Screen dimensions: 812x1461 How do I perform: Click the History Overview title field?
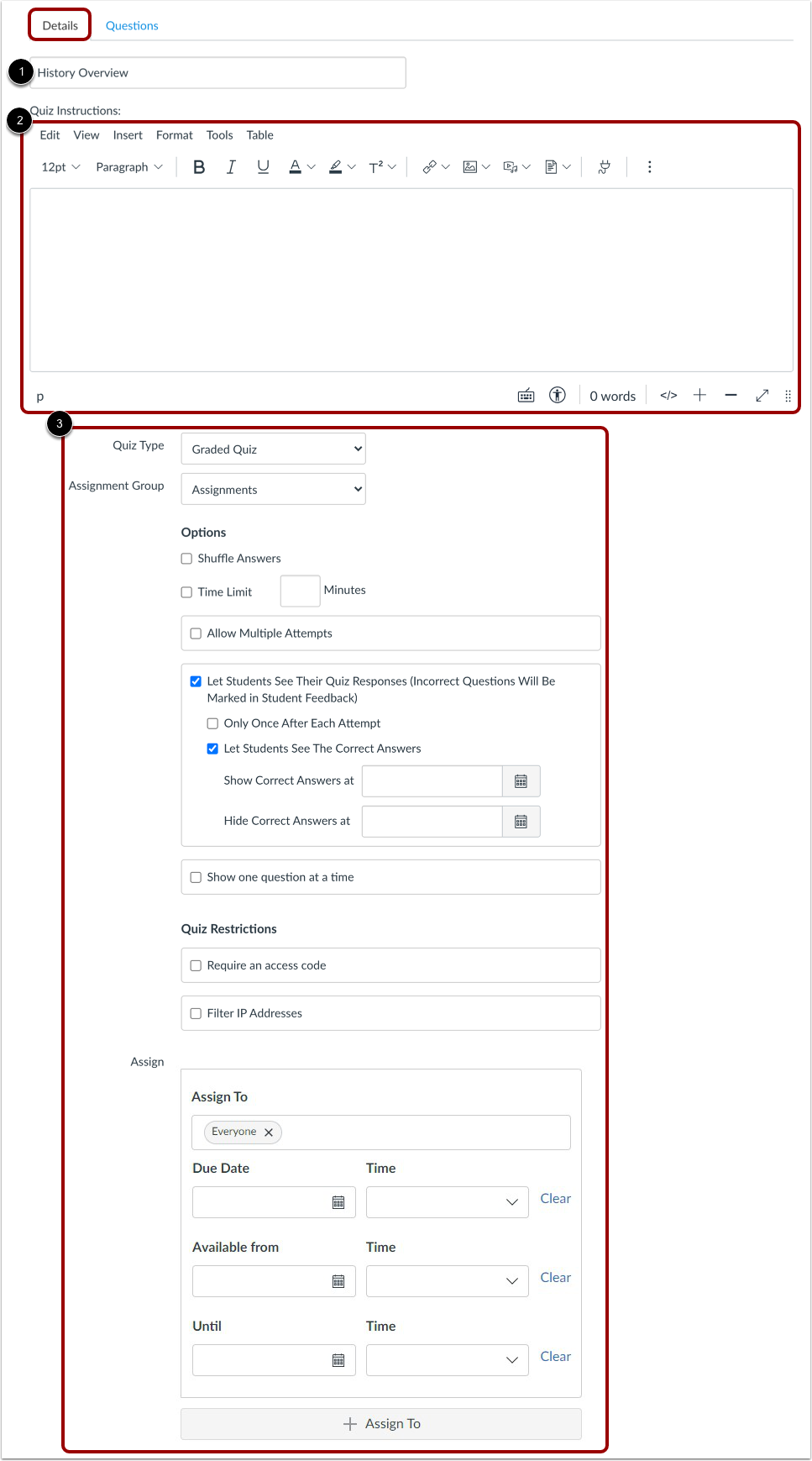[218, 73]
